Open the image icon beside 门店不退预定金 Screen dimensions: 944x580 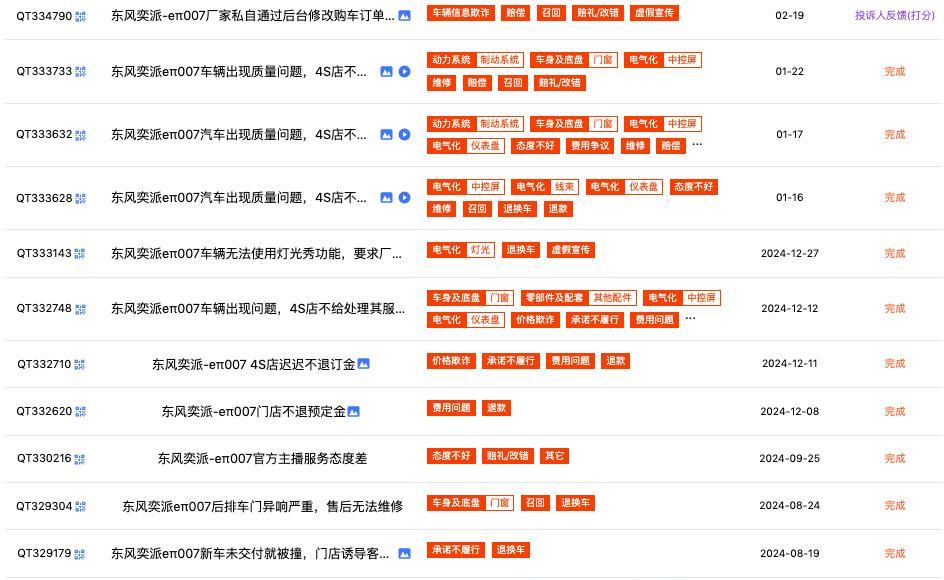[x=354, y=411]
